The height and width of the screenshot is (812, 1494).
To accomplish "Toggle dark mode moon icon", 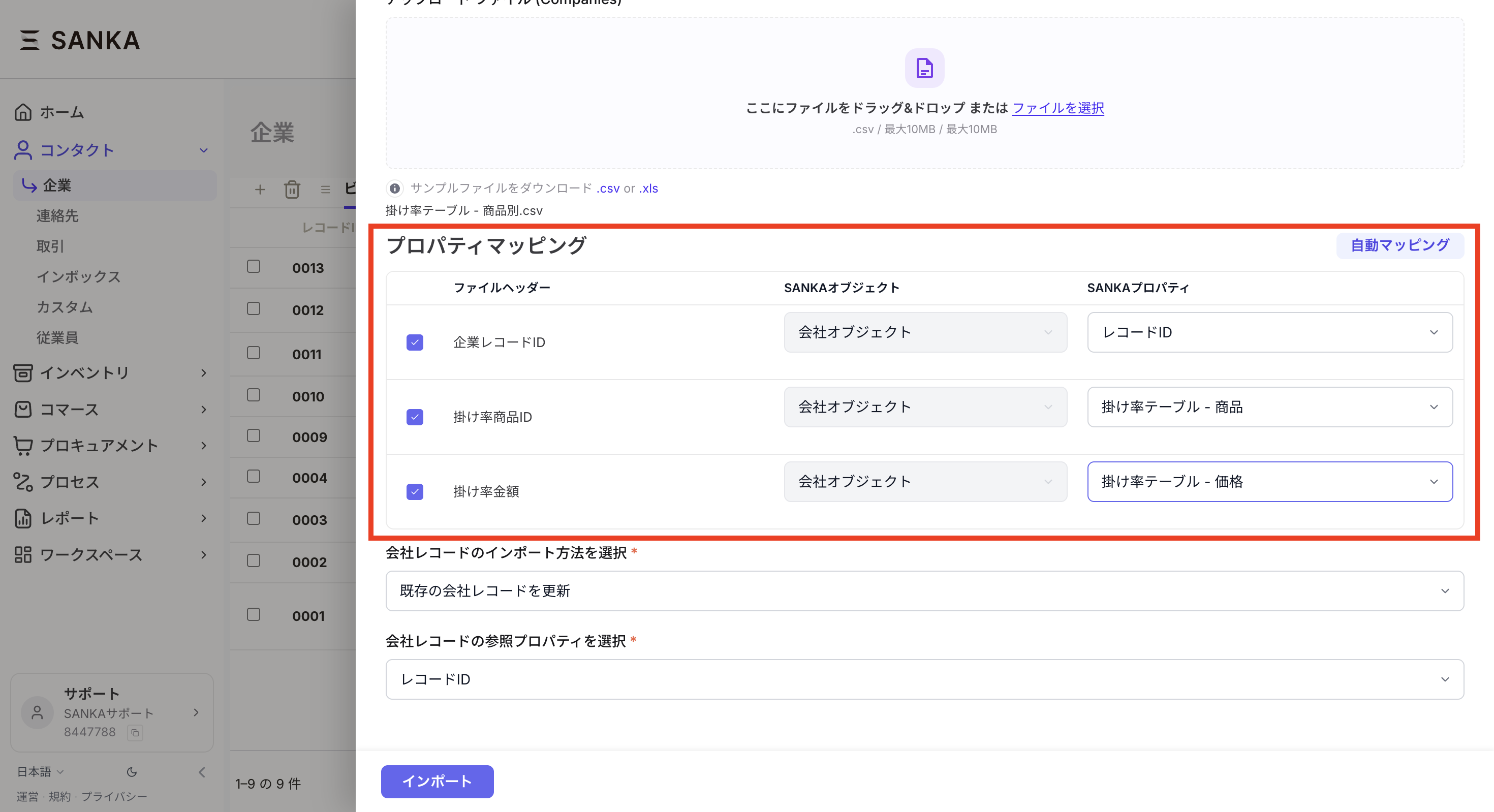I will (132, 772).
